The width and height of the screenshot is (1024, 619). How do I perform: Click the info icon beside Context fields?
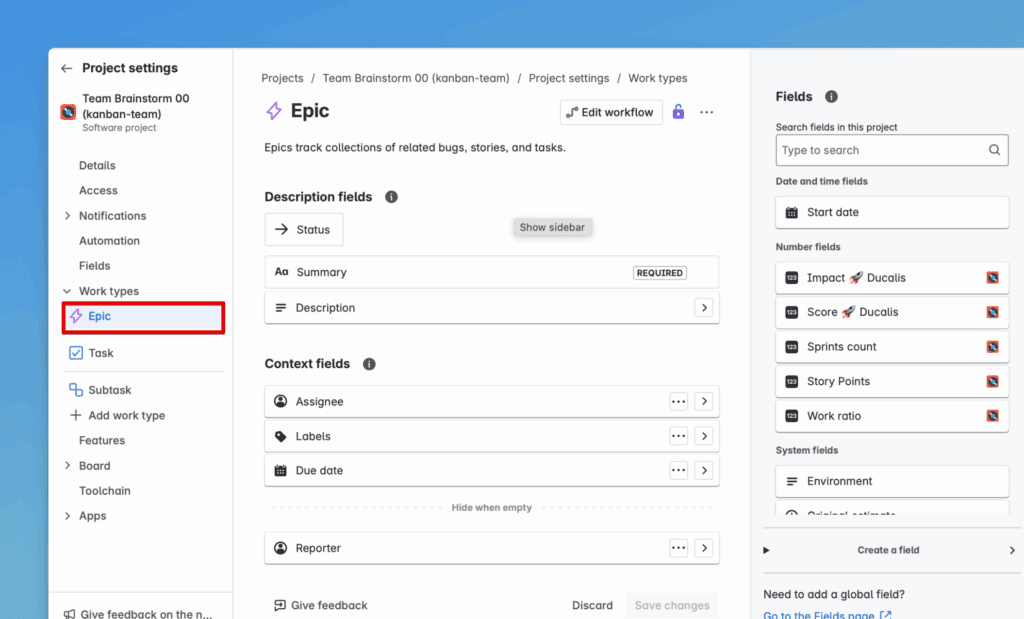(x=369, y=364)
